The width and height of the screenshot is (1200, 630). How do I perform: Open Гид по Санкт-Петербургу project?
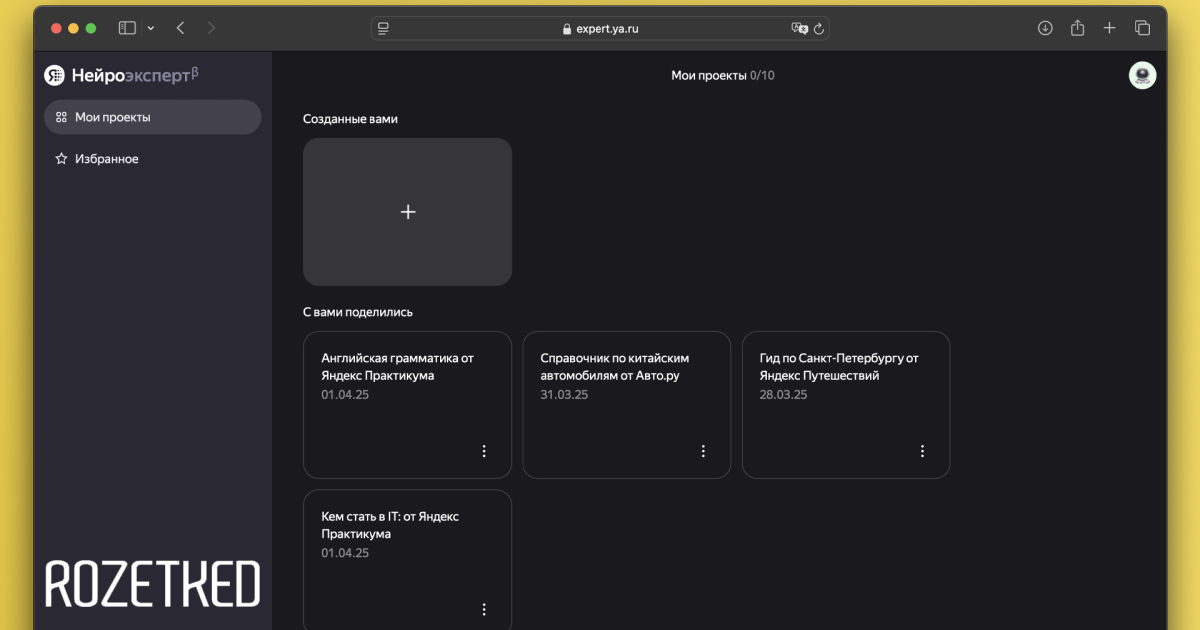coord(846,405)
